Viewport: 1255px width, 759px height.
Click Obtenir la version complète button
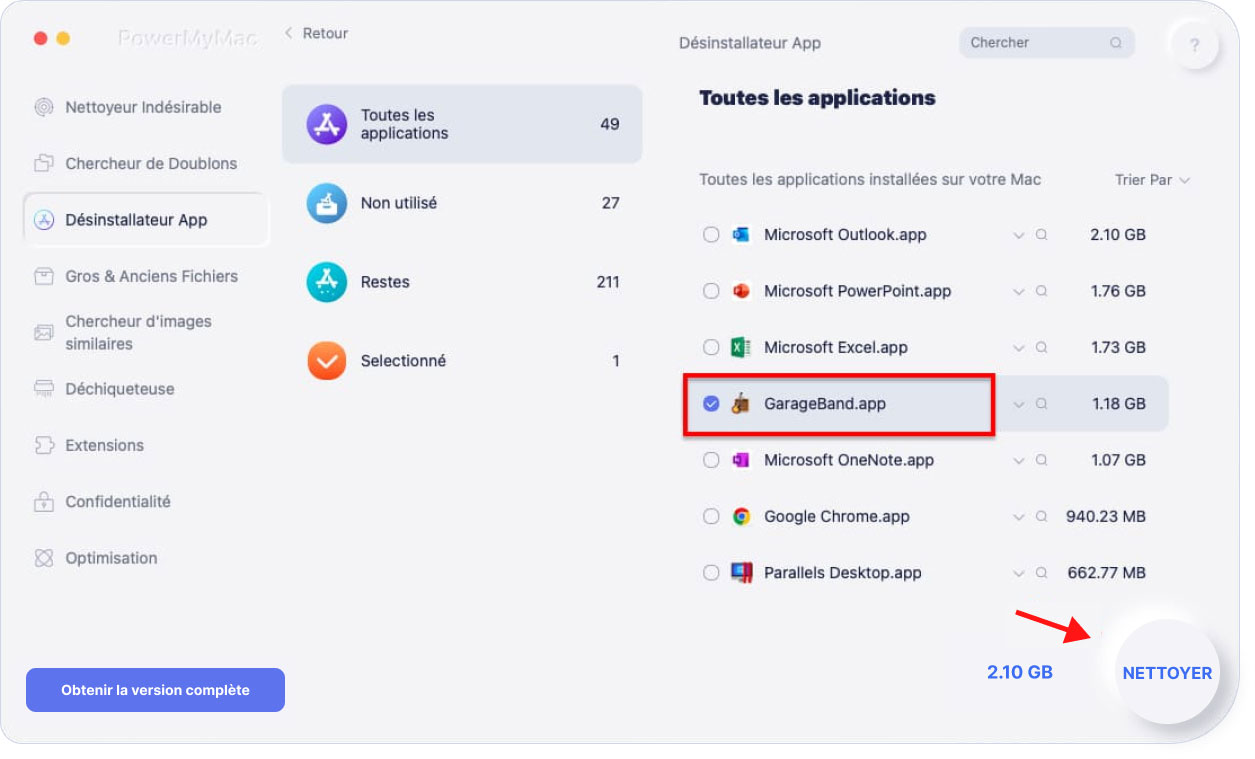(x=155, y=690)
